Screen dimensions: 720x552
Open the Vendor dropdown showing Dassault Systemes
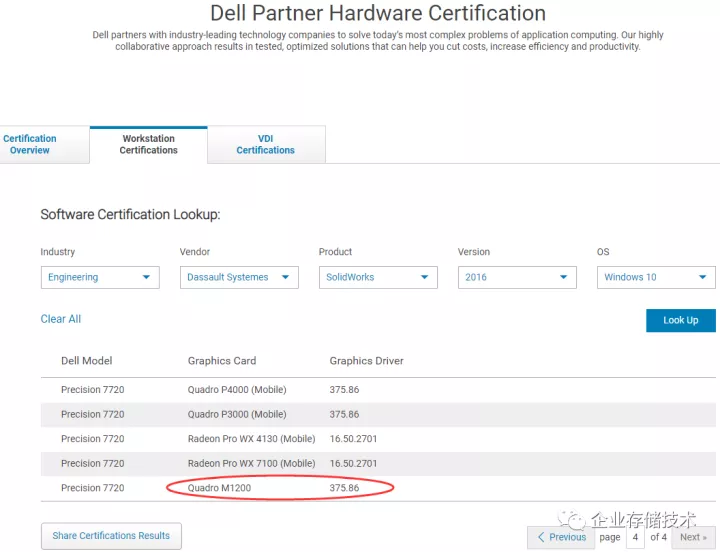coord(239,277)
